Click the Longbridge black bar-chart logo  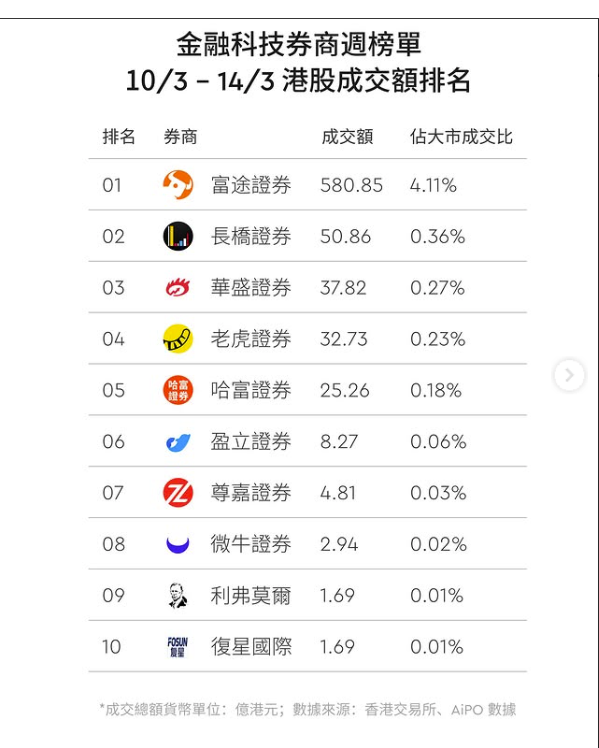178,236
